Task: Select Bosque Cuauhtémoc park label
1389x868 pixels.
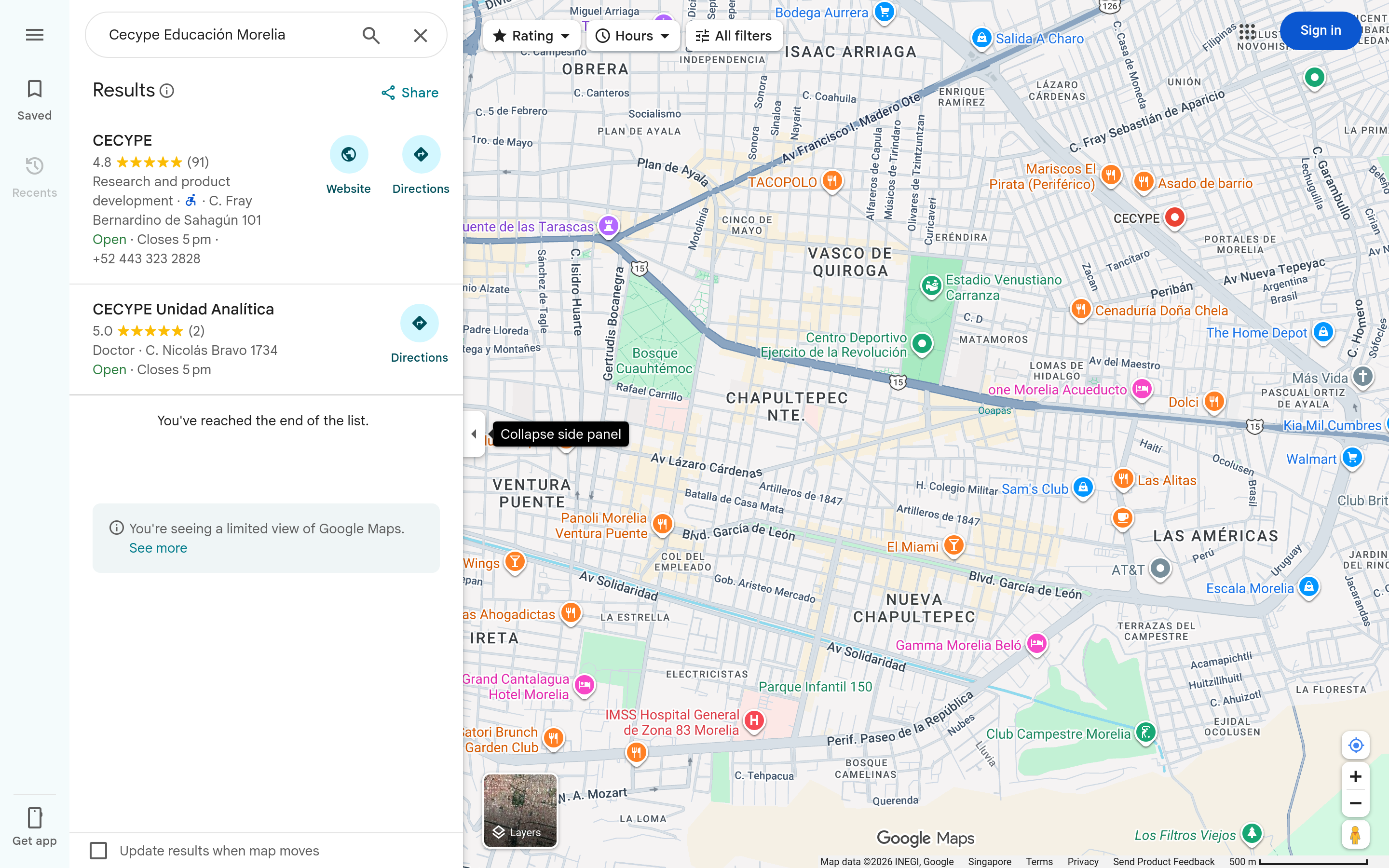Action: pos(654,361)
